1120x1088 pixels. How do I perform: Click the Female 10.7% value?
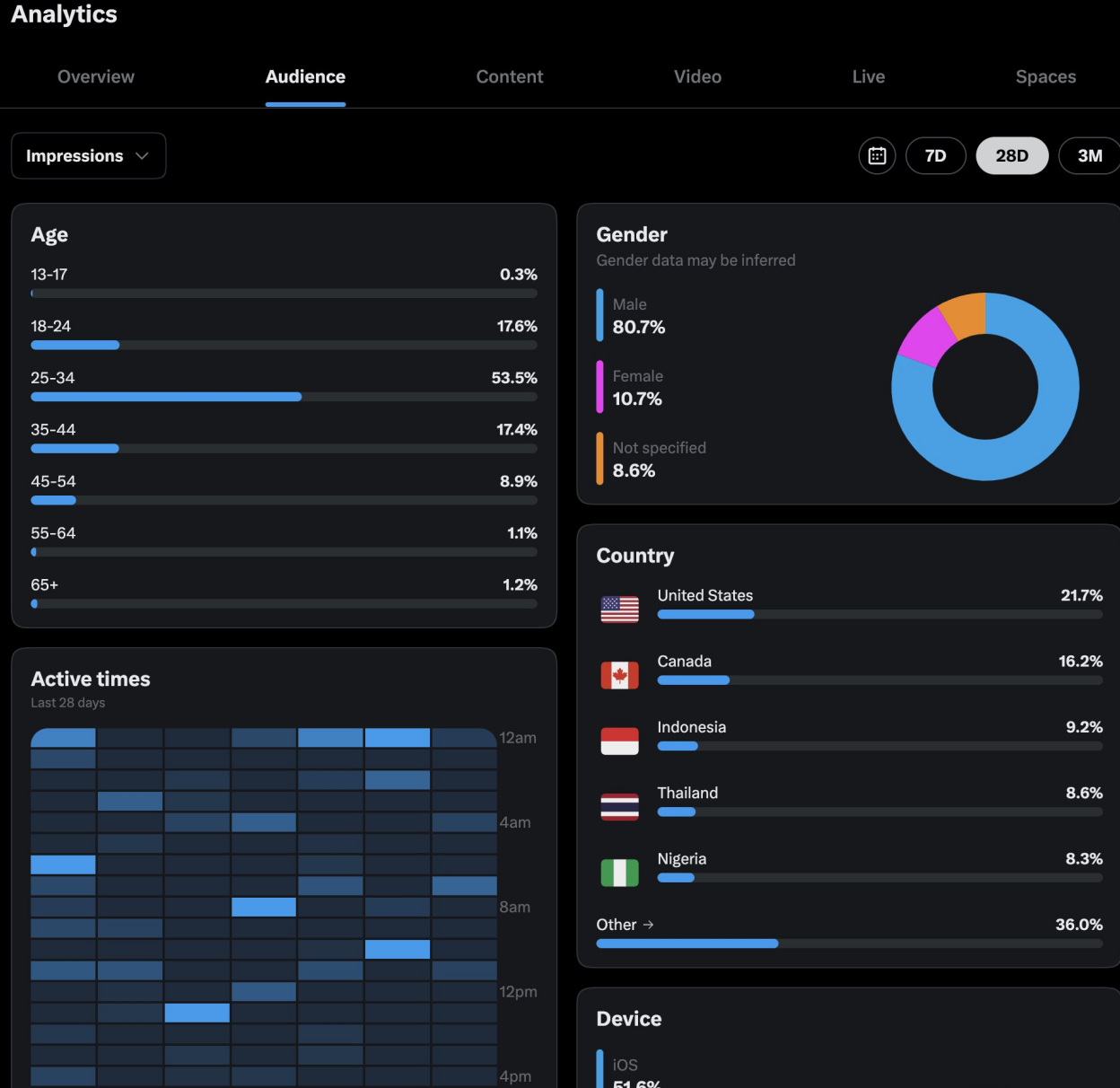tap(637, 399)
